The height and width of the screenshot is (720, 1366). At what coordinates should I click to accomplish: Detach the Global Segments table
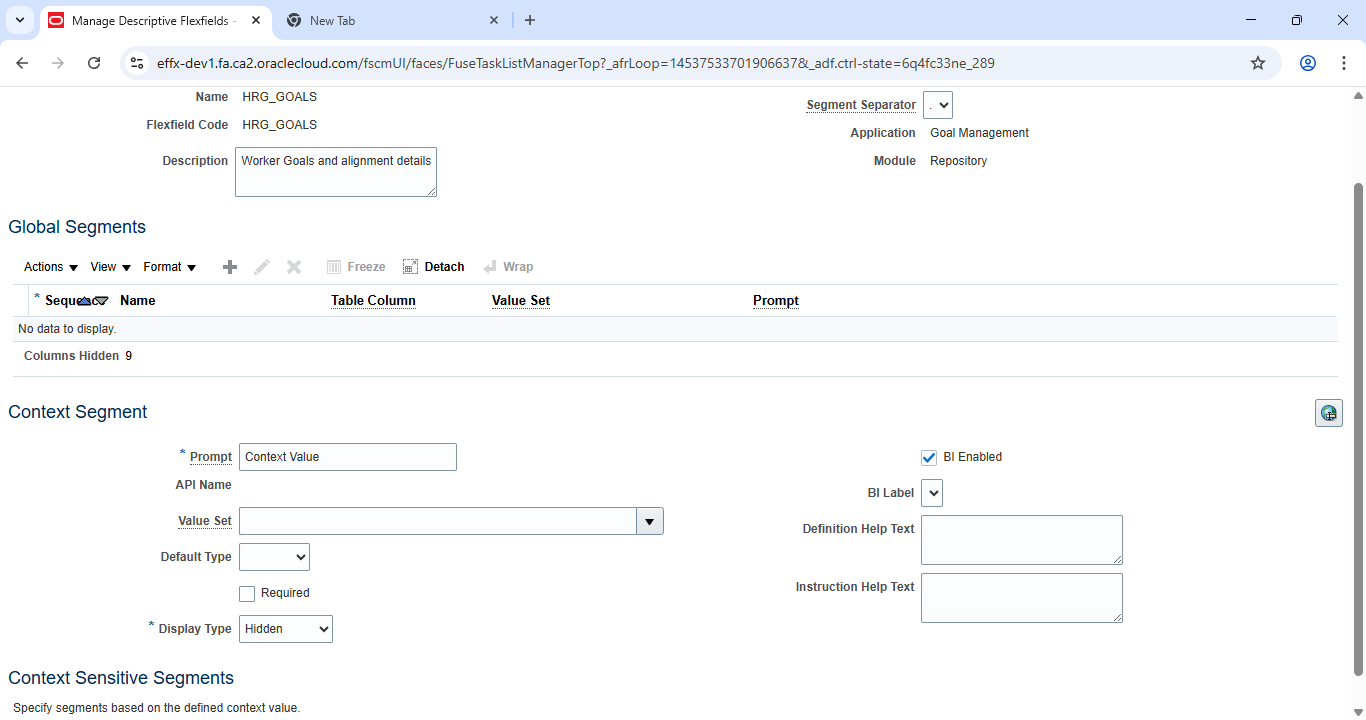tap(434, 267)
